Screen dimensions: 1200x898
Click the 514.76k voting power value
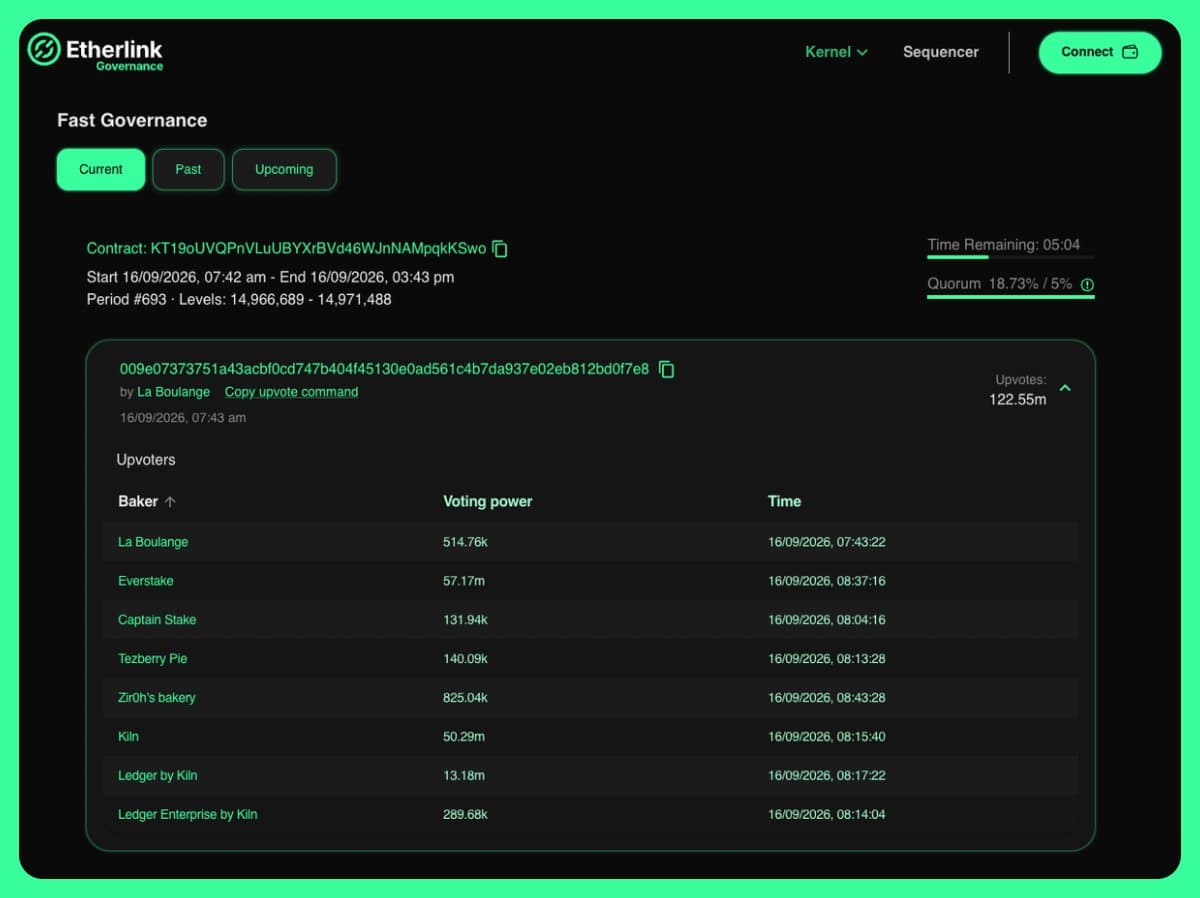pyautogui.click(x=465, y=542)
